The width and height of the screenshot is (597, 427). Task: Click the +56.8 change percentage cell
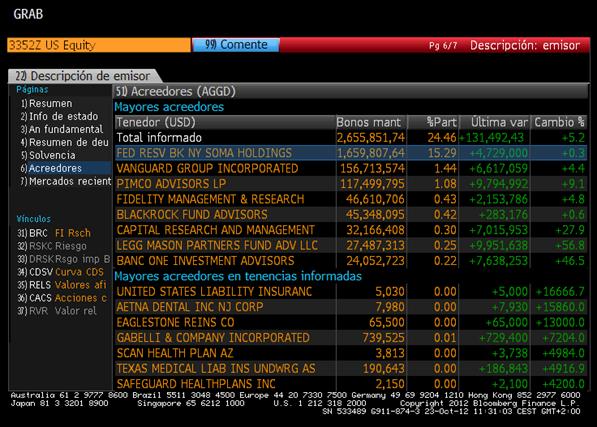tap(570, 245)
